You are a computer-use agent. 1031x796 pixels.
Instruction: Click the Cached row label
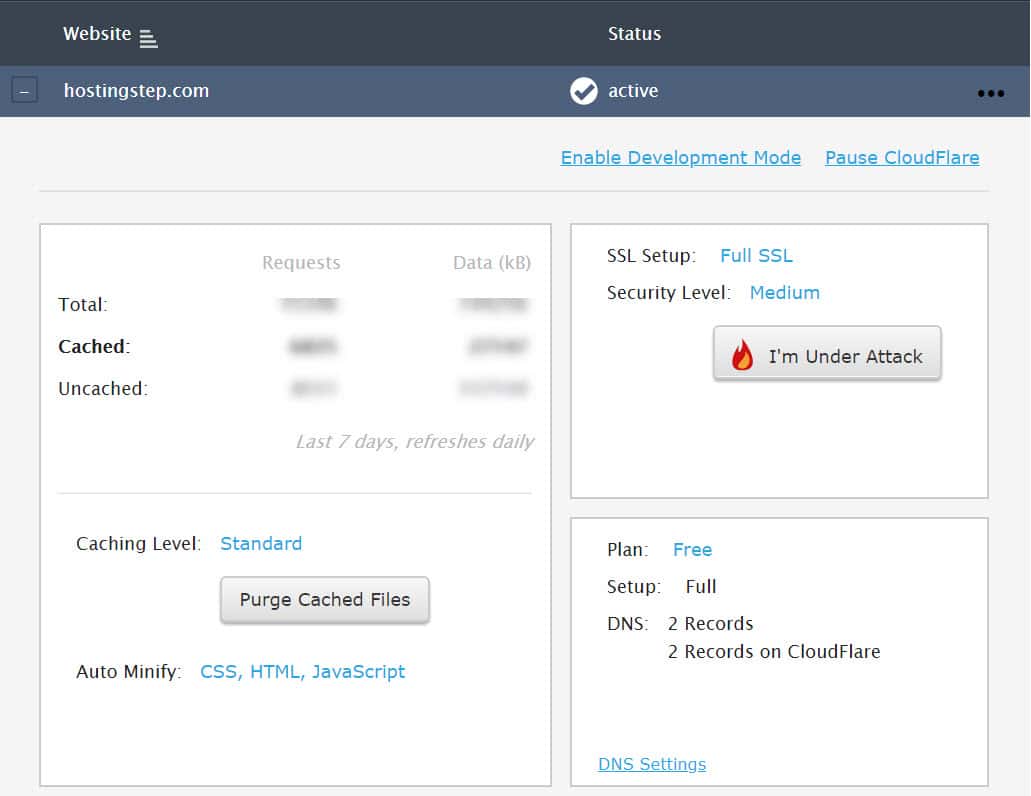(94, 346)
